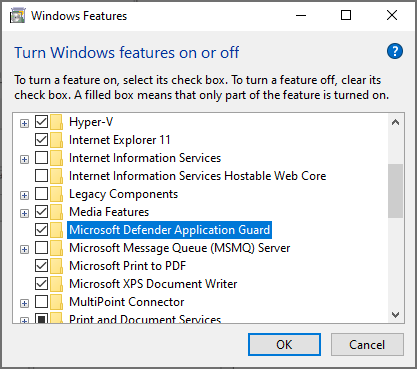Select the Microsoft Print to PDF item
417x369 pixels.
click(x=127, y=266)
